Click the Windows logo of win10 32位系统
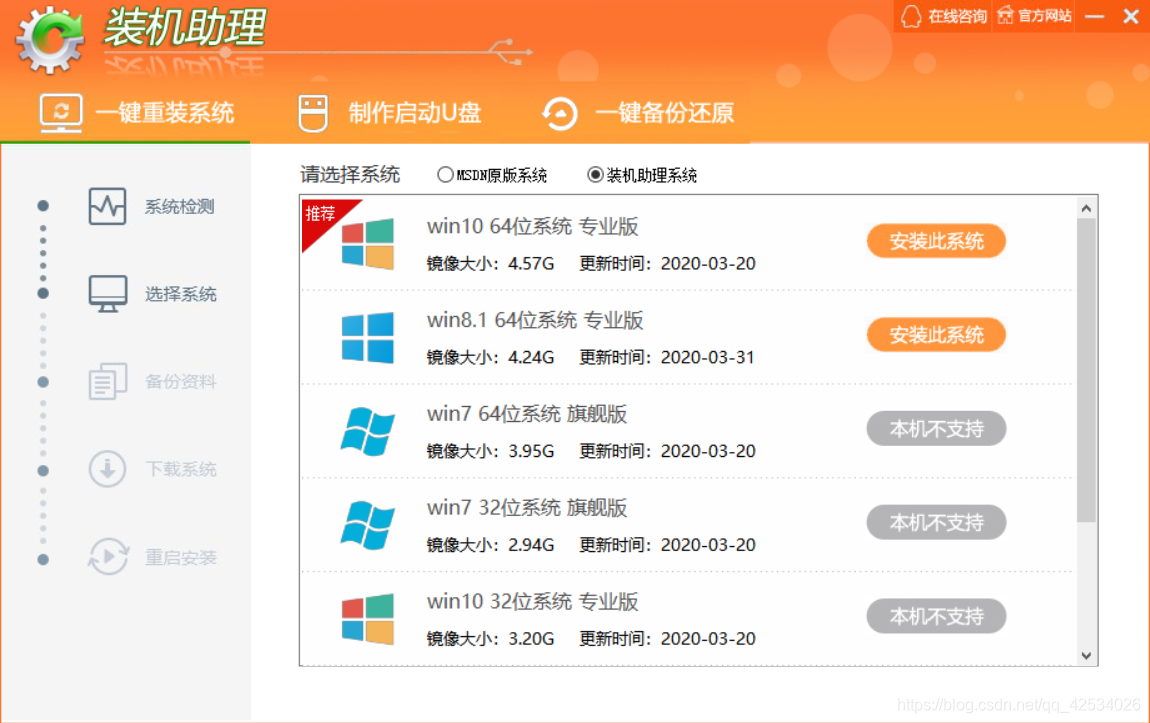1150x723 pixels. (367, 620)
